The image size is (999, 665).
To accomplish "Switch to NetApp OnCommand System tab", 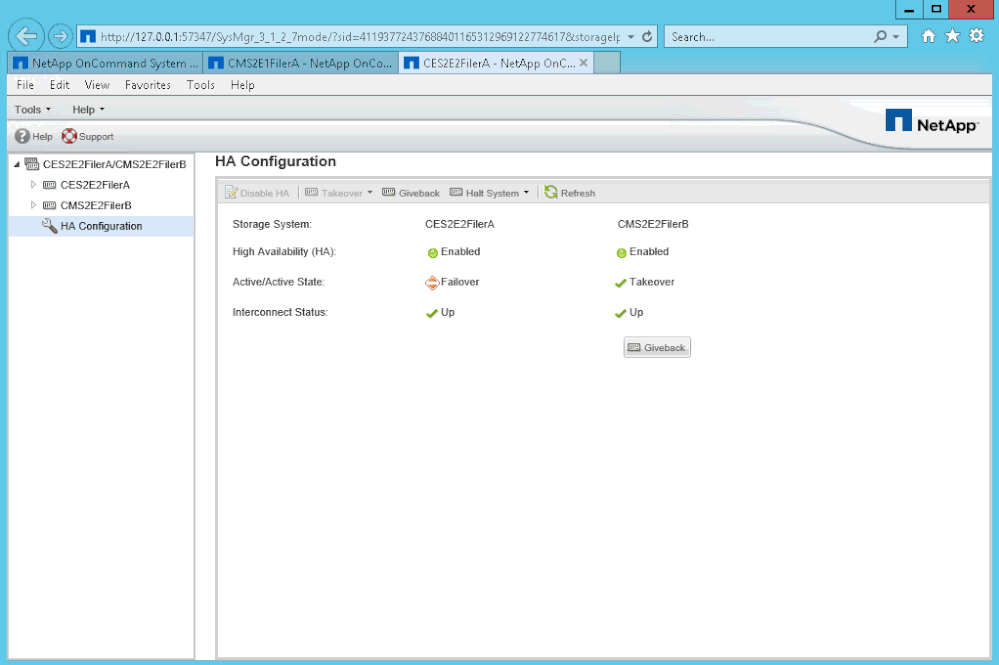I will [x=105, y=63].
